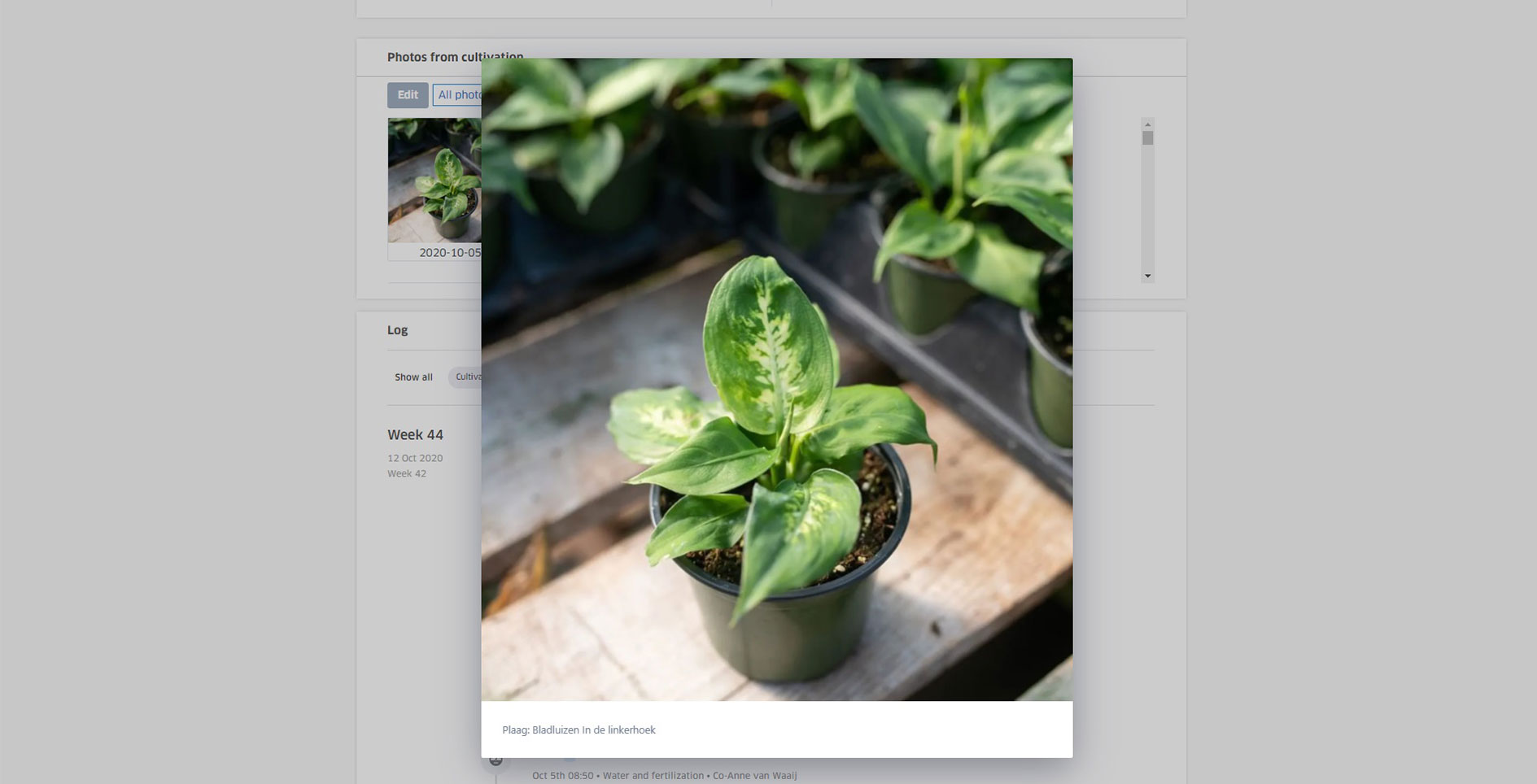Click the Log section heading
The width and height of the screenshot is (1537, 784).
(x=397, y=330)
